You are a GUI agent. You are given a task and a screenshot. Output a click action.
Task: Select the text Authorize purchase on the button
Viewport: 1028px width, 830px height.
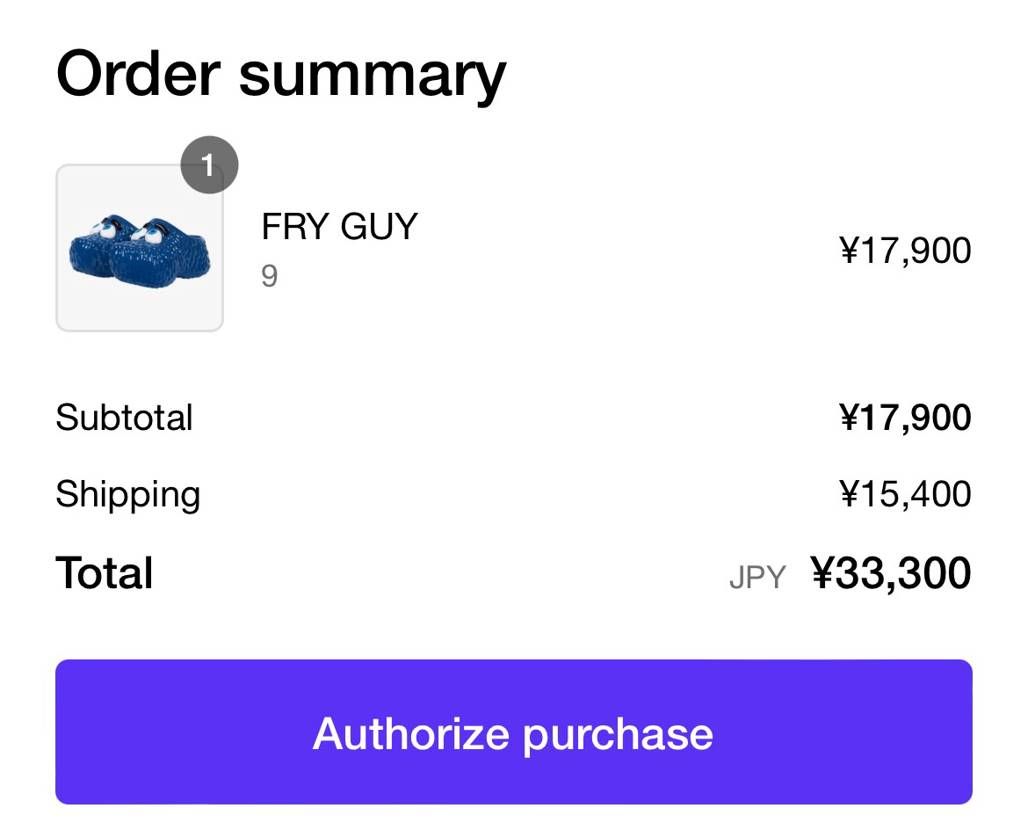pyautogui.click(x=514, y=732)
